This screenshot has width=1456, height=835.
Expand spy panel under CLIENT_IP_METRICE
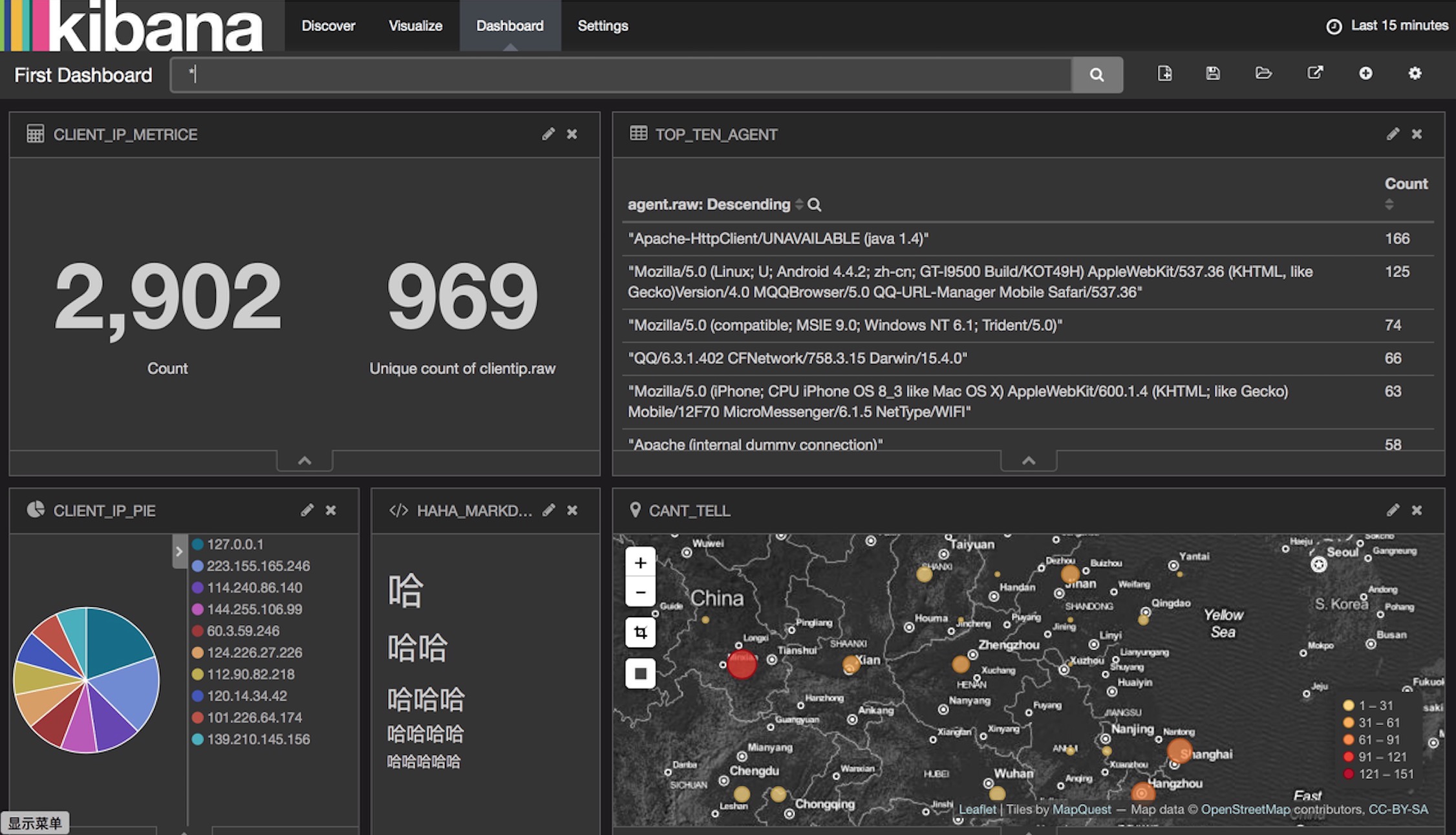point(305,461)
